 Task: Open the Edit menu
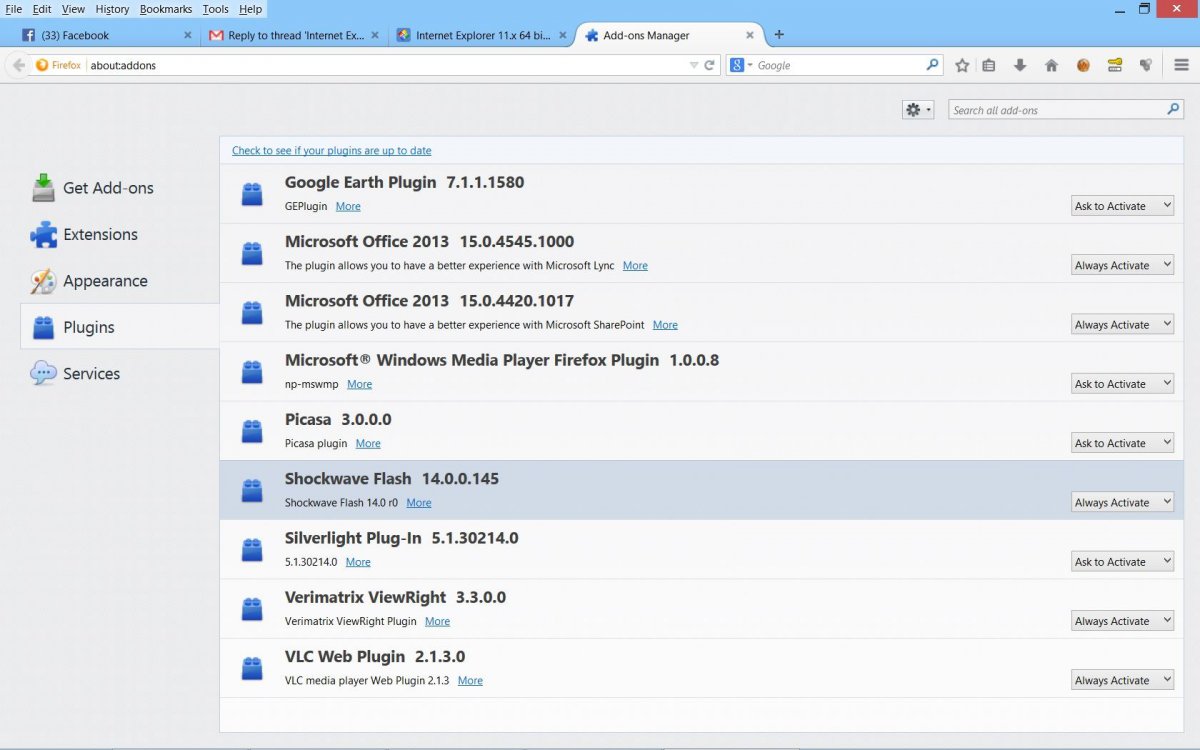(x=42, y=9)
